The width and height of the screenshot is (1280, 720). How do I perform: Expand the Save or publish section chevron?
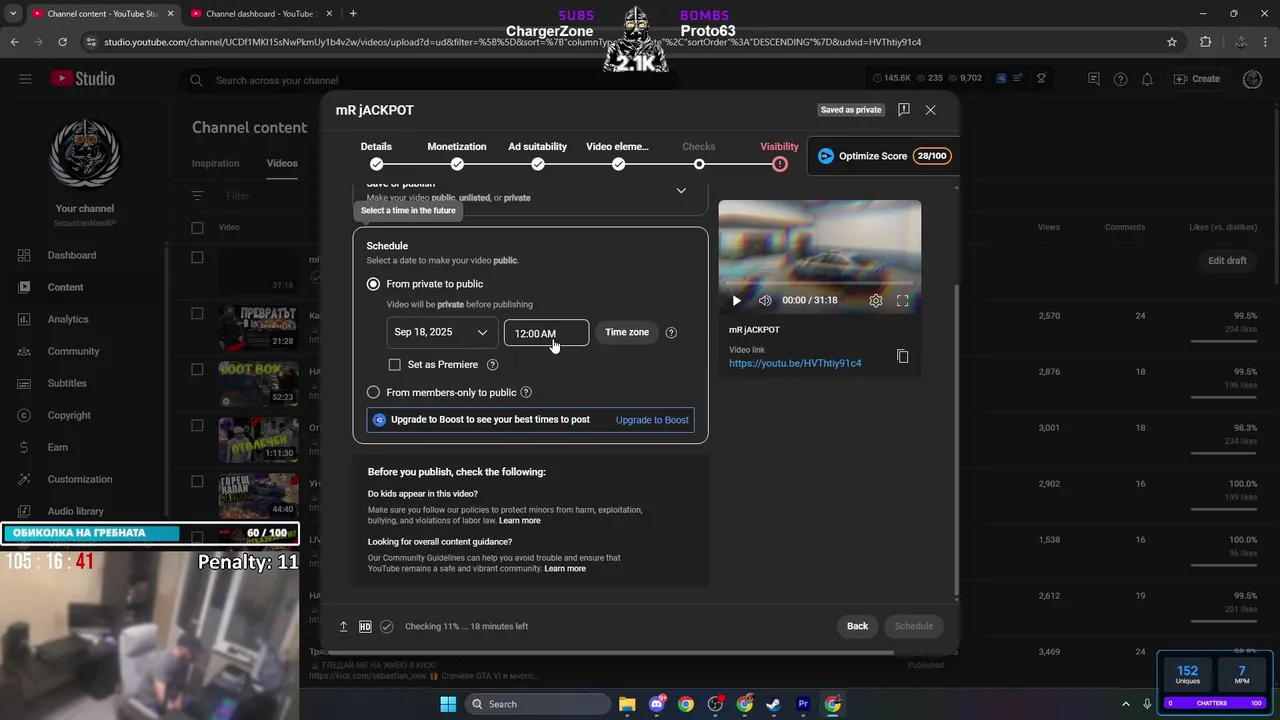tap(681, 190)
